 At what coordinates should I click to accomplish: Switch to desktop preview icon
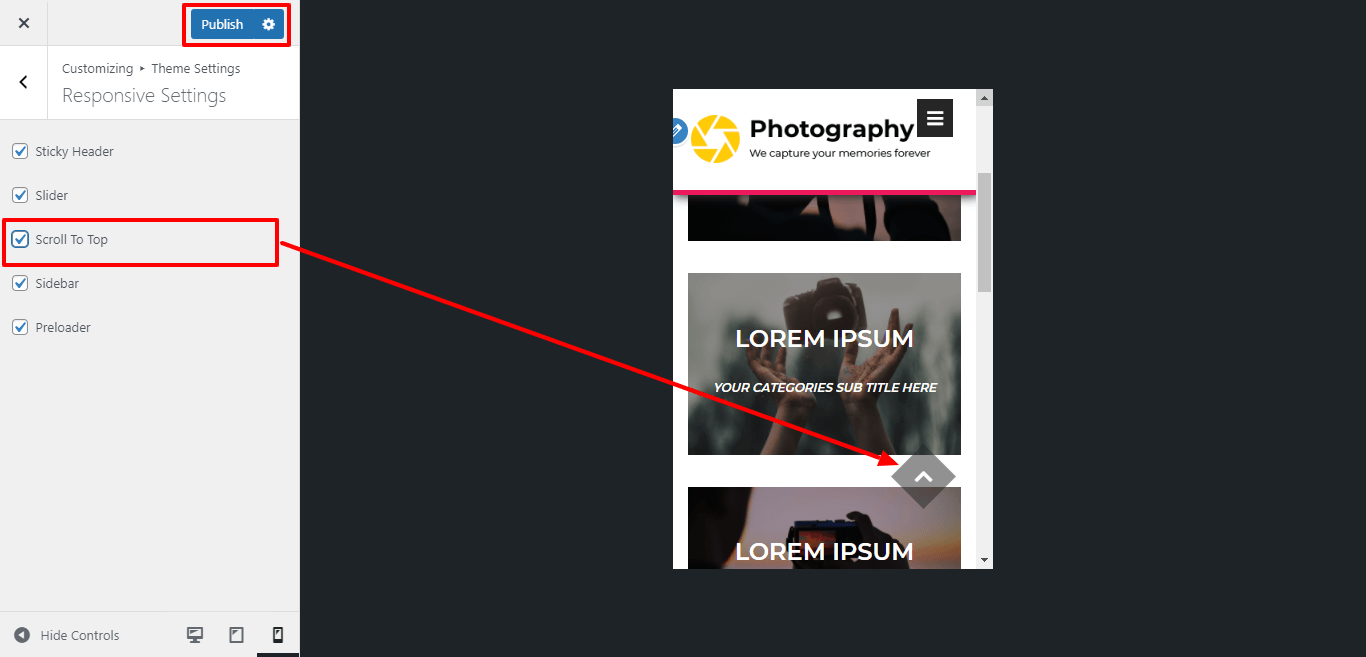(x=195, y=635)
